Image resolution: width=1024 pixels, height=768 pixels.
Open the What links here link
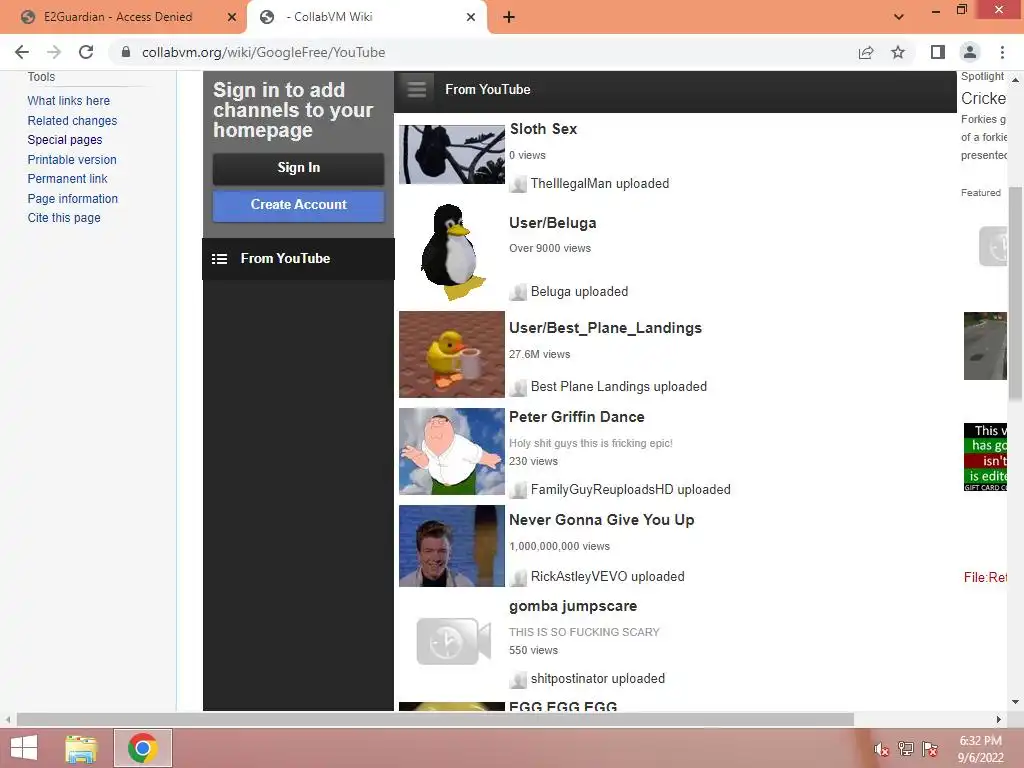coord(69,101)
